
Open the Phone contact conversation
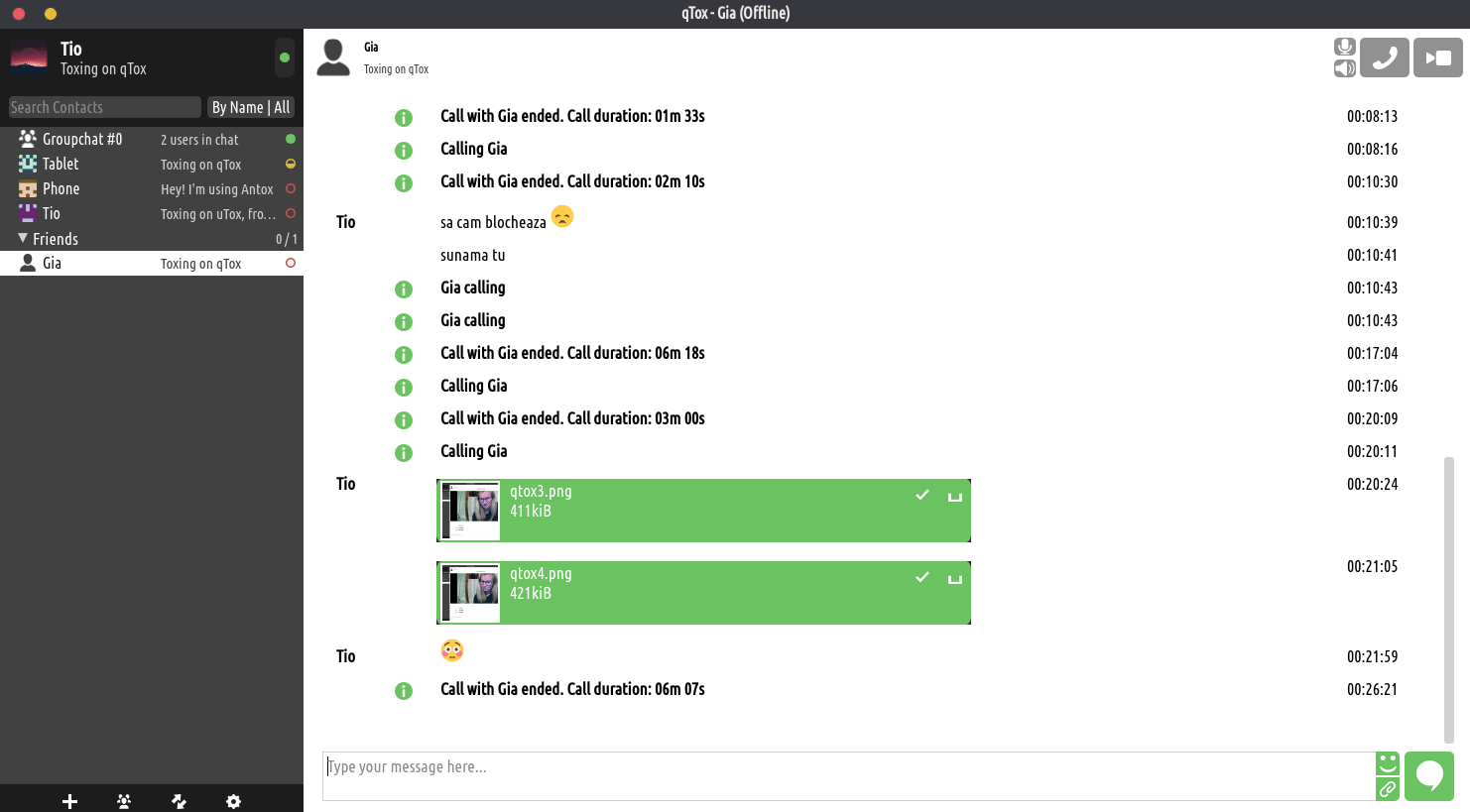(x=61, y=189)
